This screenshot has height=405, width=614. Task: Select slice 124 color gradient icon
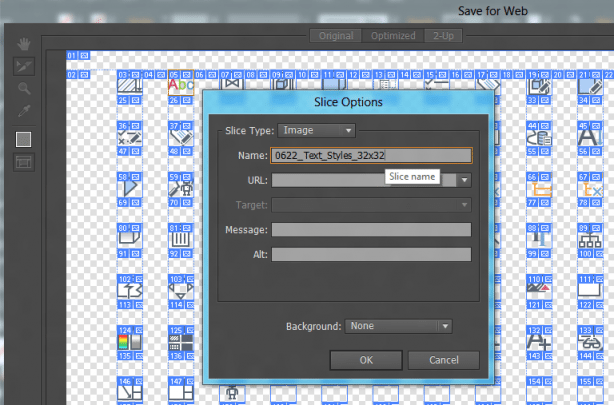tap(130, 342)
